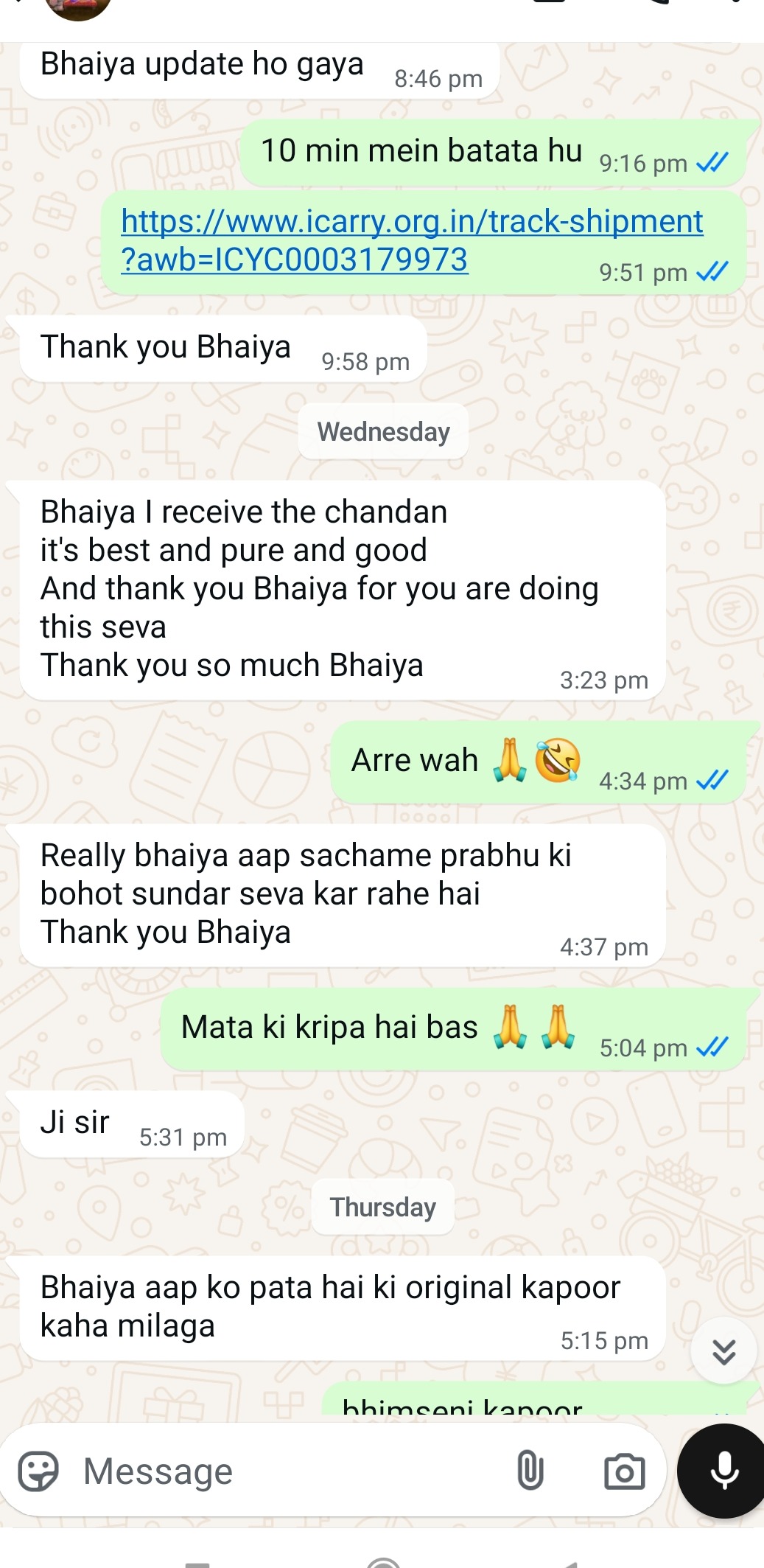The image size is (764, 1568).
Task: Jump to latest messages with double-chevron button
Action: coord(723,1351)
